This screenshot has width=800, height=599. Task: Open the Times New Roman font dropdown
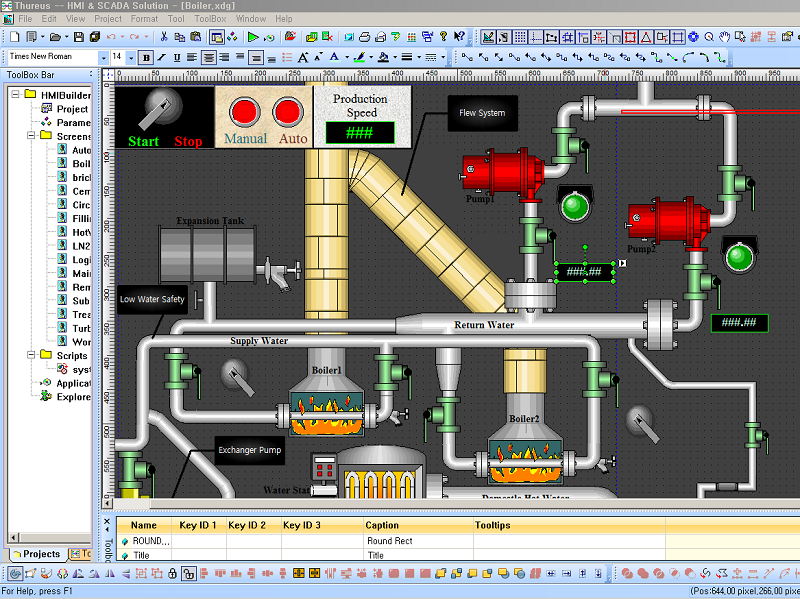(x=102, y=58)
